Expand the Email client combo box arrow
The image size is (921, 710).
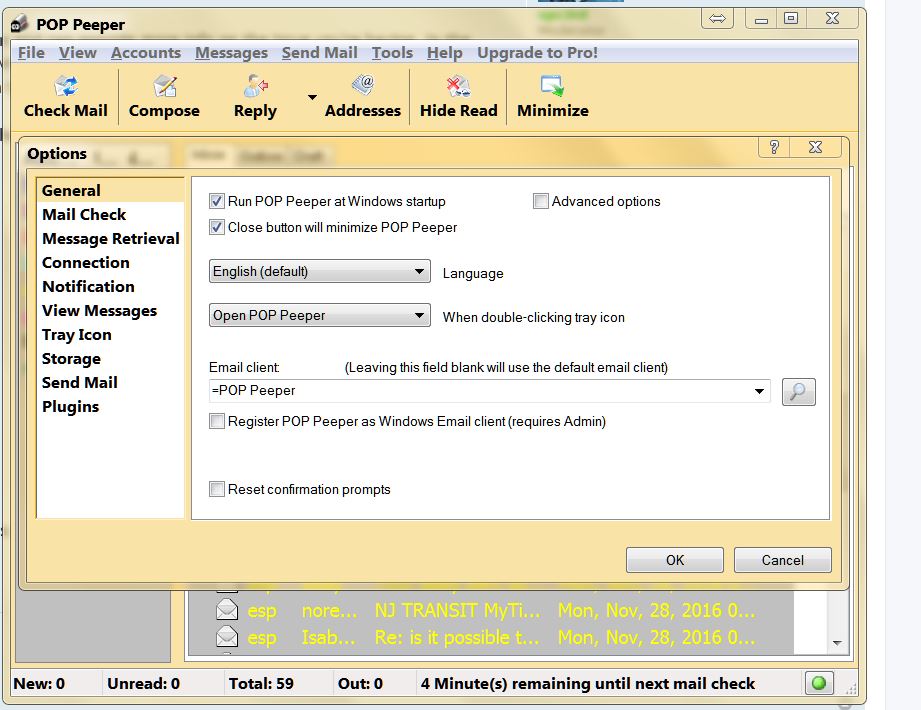(x=759, y=391)
